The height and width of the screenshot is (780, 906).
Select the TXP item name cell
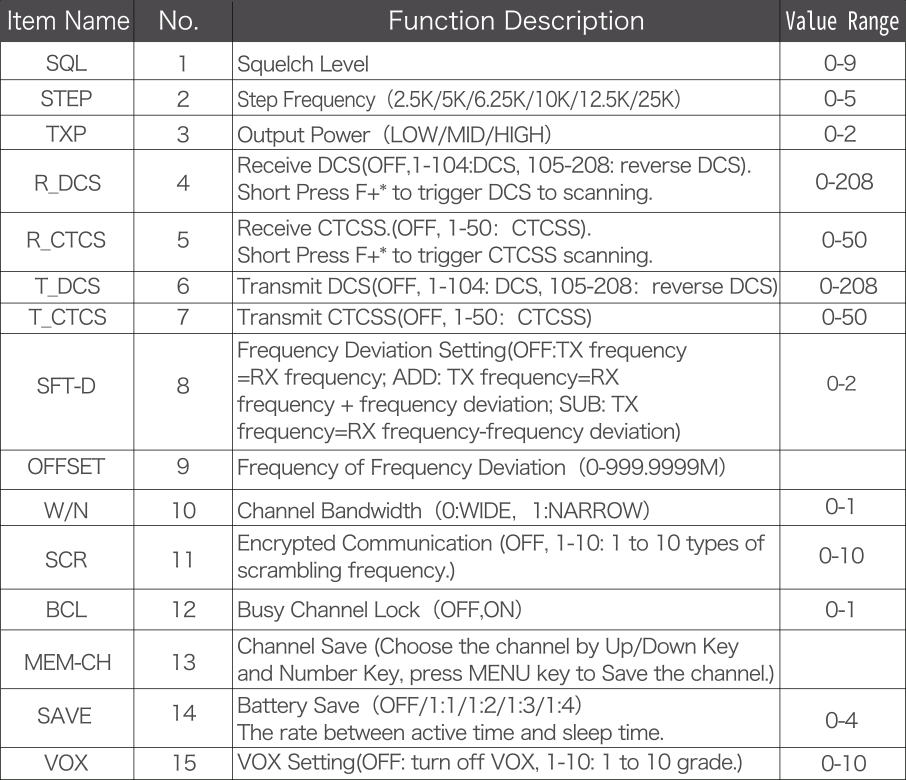coord(66,133)
